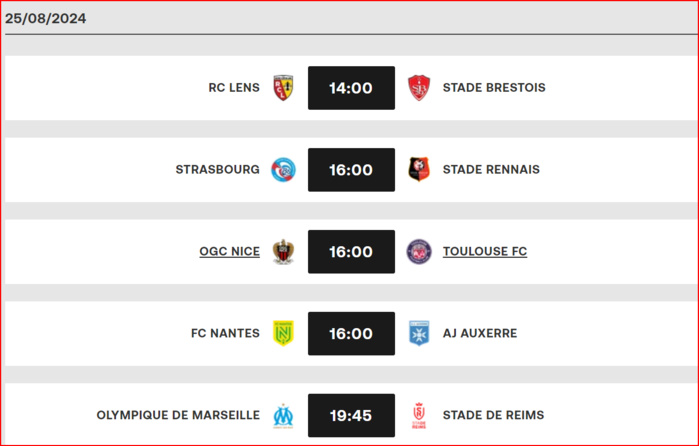Click the Toulouse FC club crest
Screen dimensions: 699x446
[419, 252]
